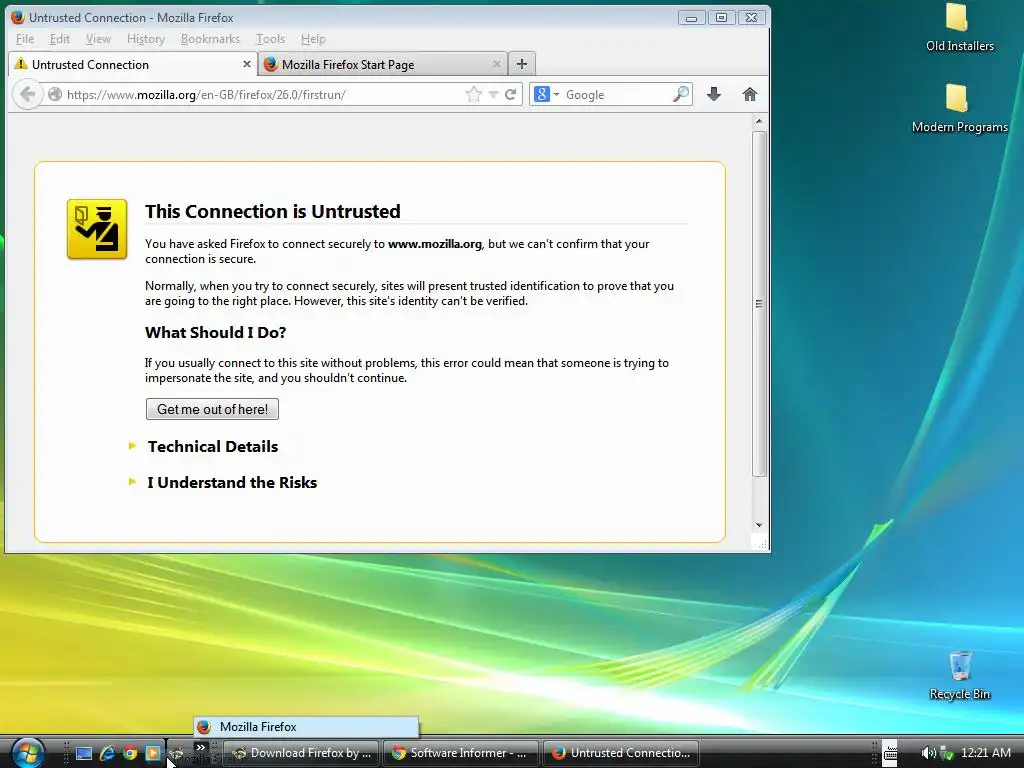The width and height of the screenshot is (1024, 768).
Task: Open the History menu
Action: (146, 39)
